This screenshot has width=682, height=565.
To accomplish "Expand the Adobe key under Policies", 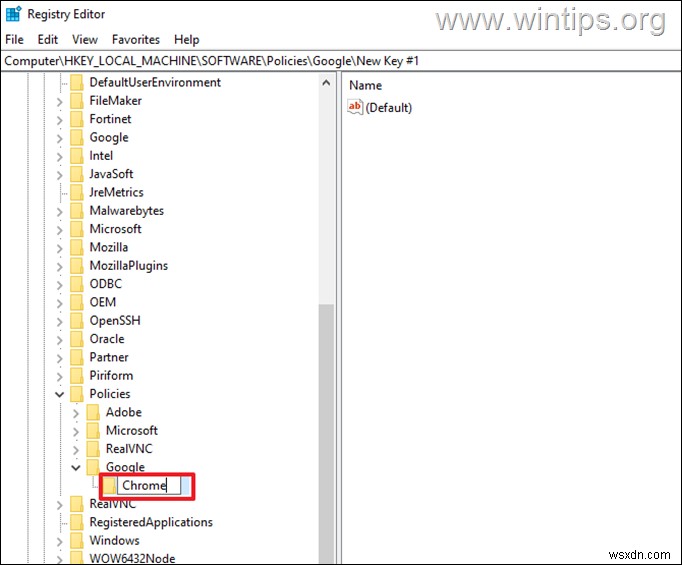I will point(76,413).
